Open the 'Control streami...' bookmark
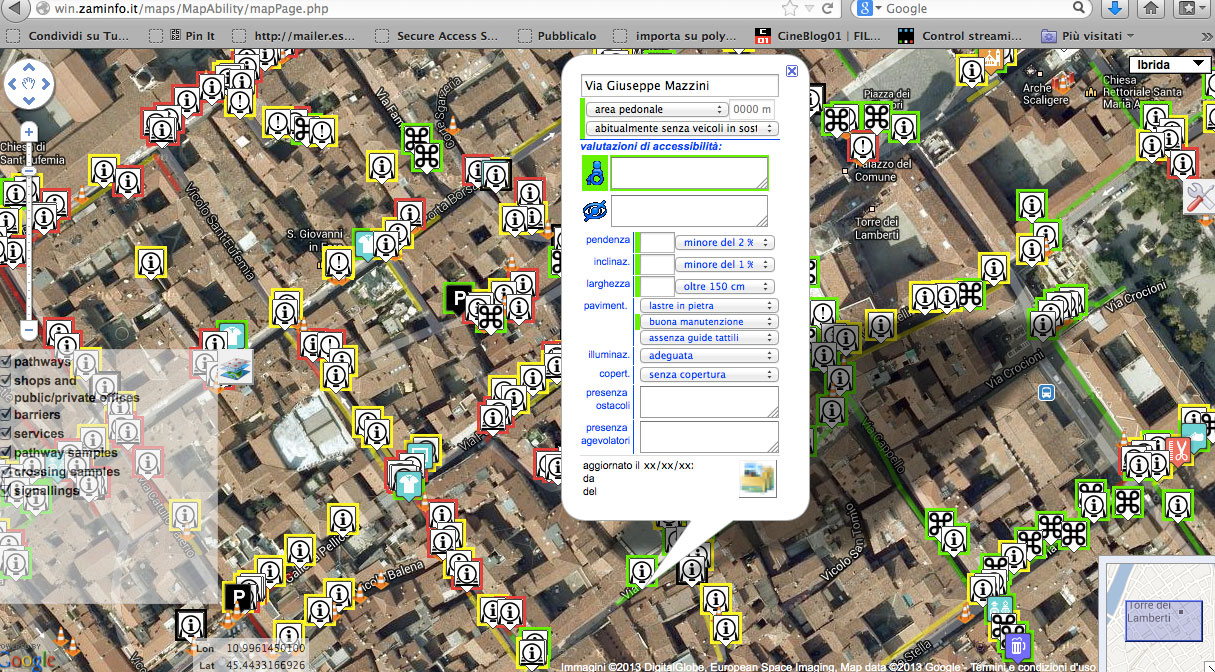The image size is (1215, 672). [x=960, y=36]
